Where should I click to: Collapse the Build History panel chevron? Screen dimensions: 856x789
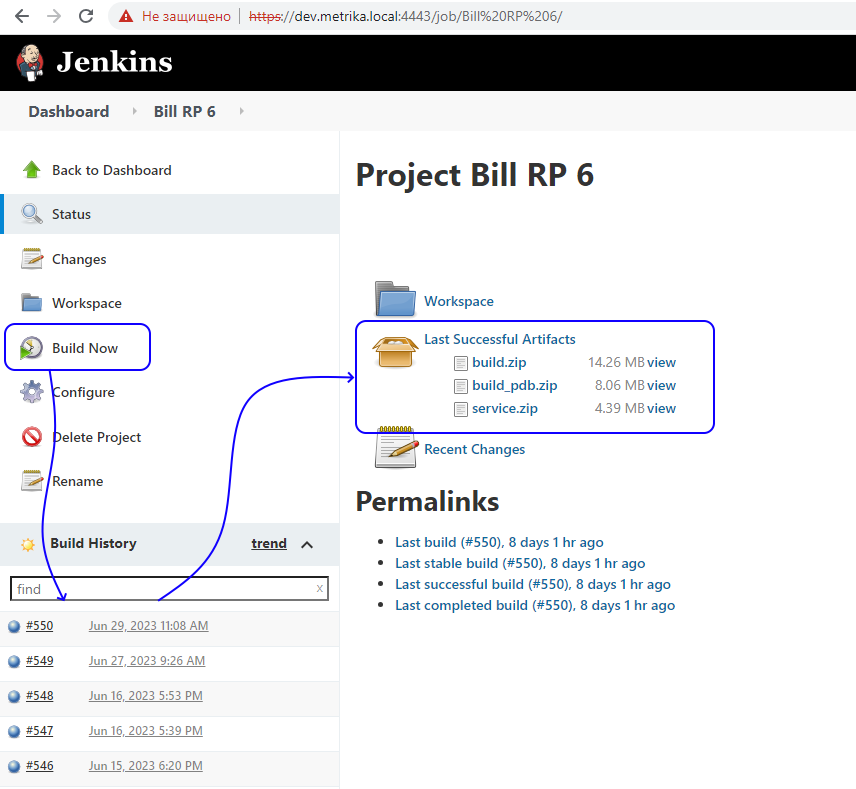coord(307,544)
